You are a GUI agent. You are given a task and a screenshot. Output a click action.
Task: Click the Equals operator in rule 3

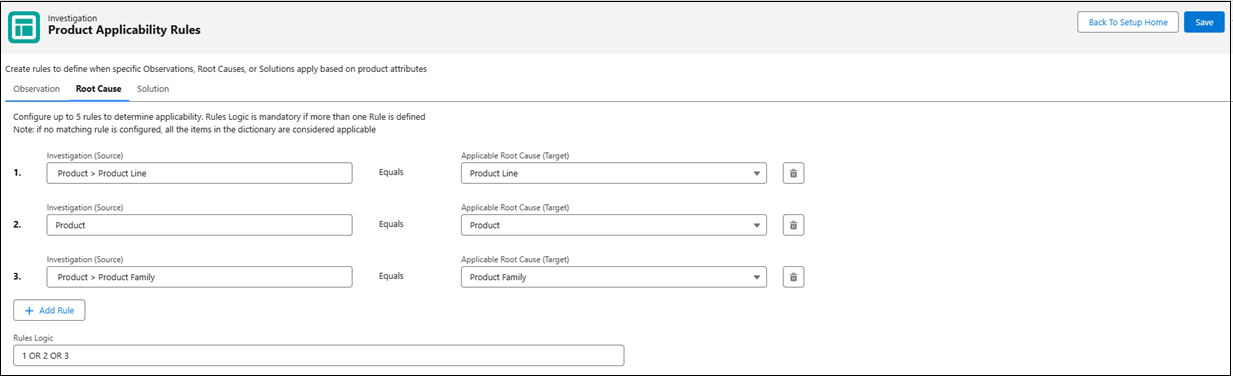(x=391, y=277)
